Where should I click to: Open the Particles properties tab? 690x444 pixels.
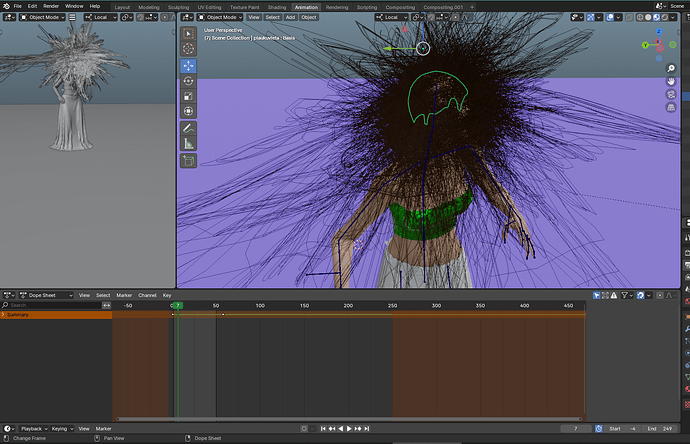pos(687,341)
